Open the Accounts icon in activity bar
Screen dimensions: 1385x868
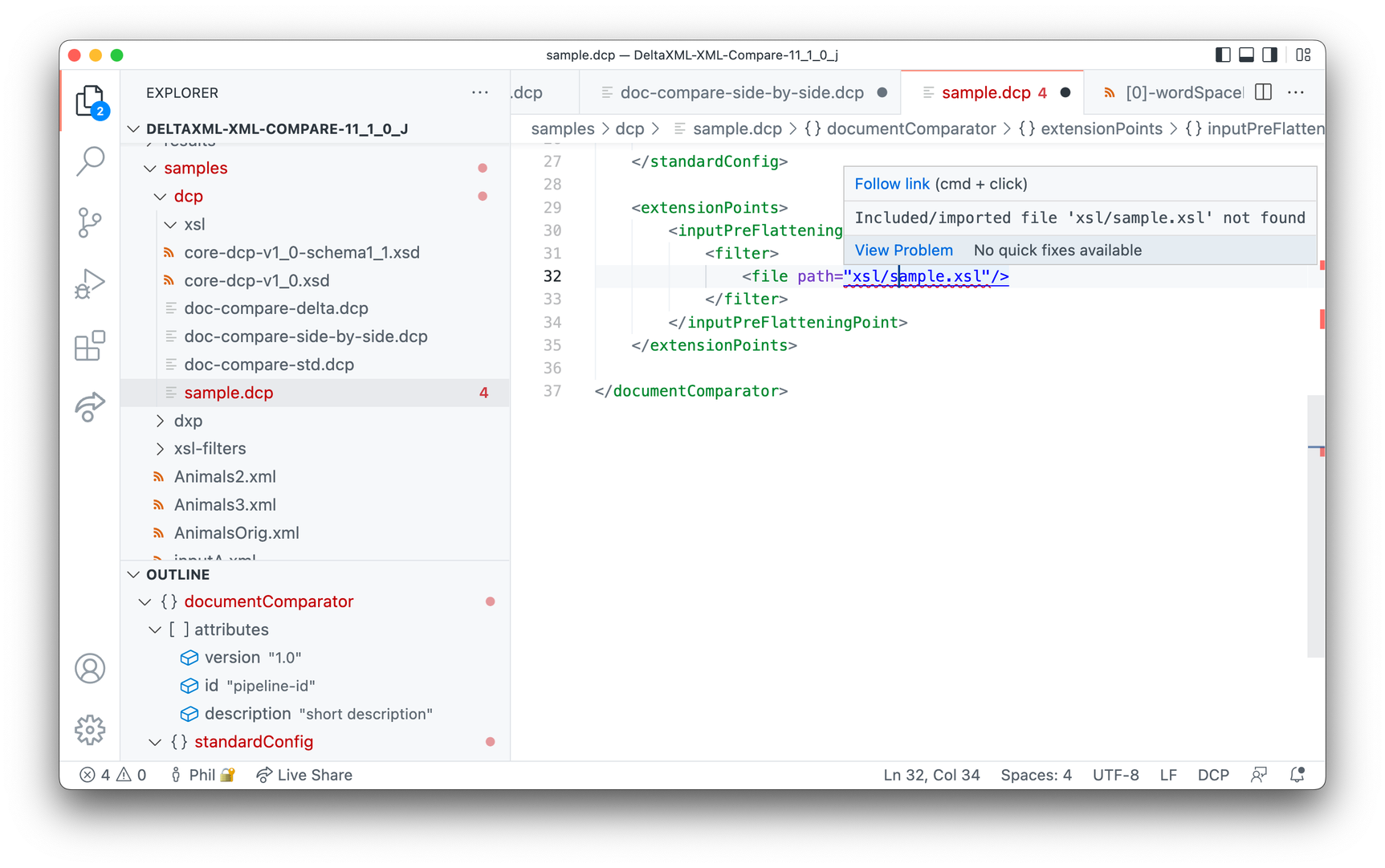pos(90,668)
